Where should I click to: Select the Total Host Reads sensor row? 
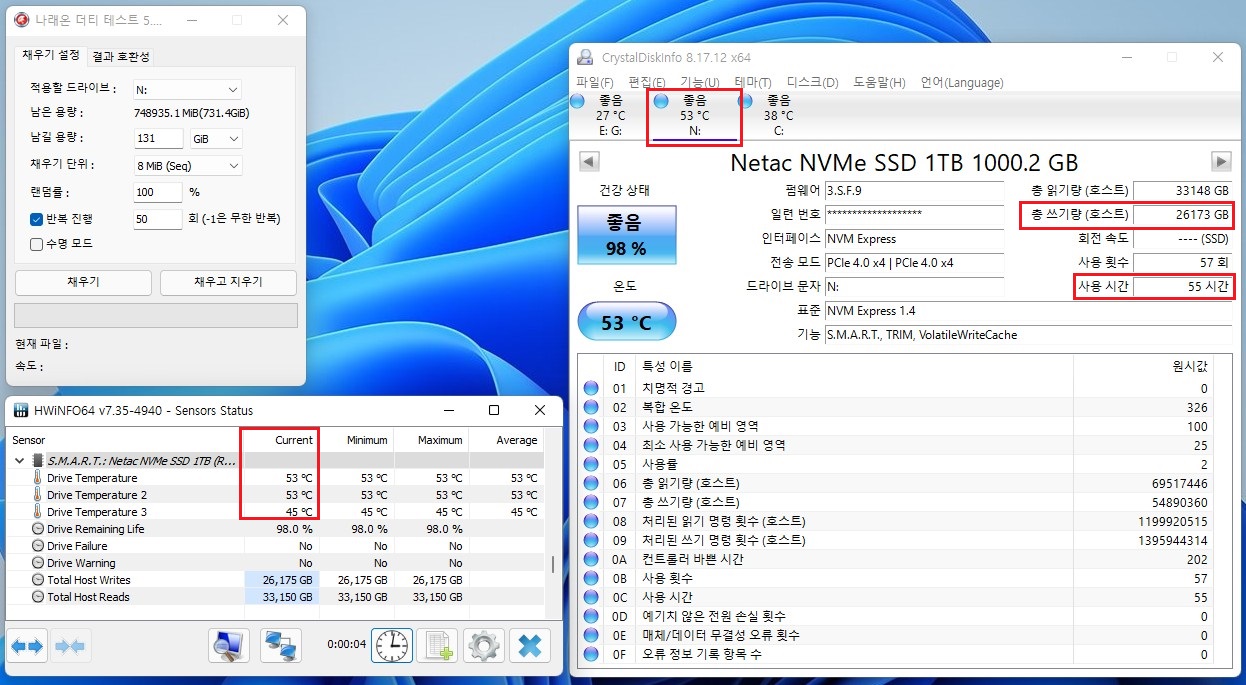point(276,597)
